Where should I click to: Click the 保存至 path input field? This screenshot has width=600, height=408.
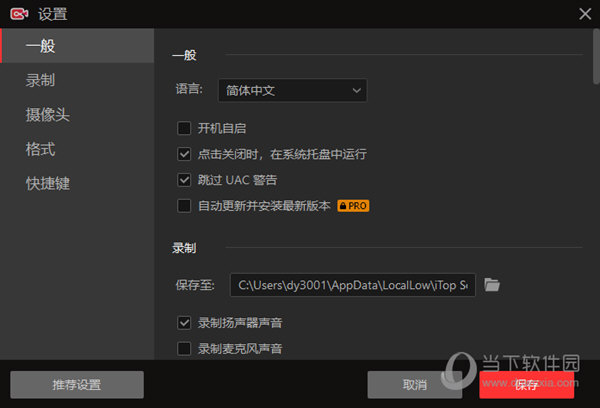pos(352,285)
